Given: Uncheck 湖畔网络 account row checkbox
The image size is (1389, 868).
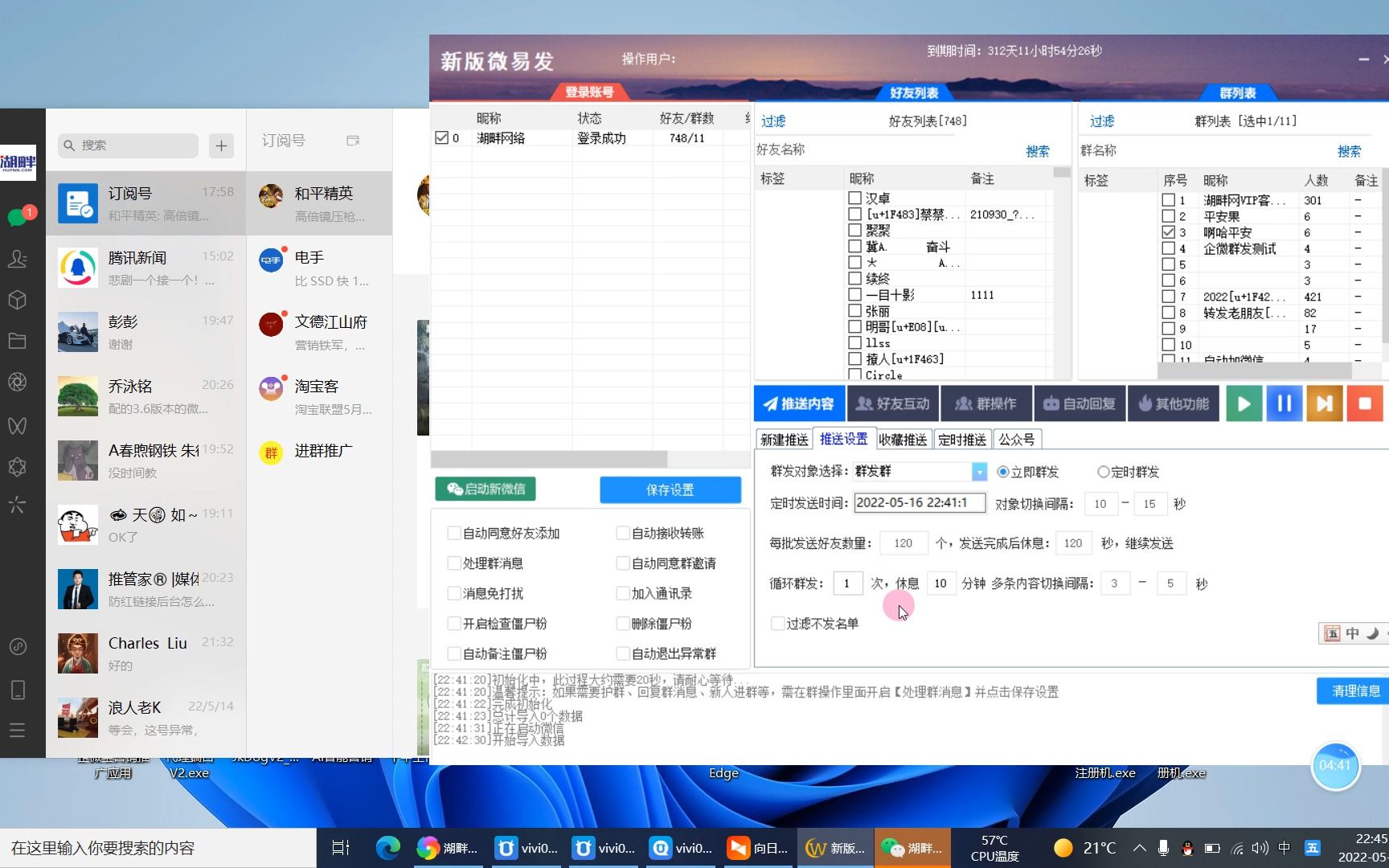Looking at the screenshot, I should [441, 137].
